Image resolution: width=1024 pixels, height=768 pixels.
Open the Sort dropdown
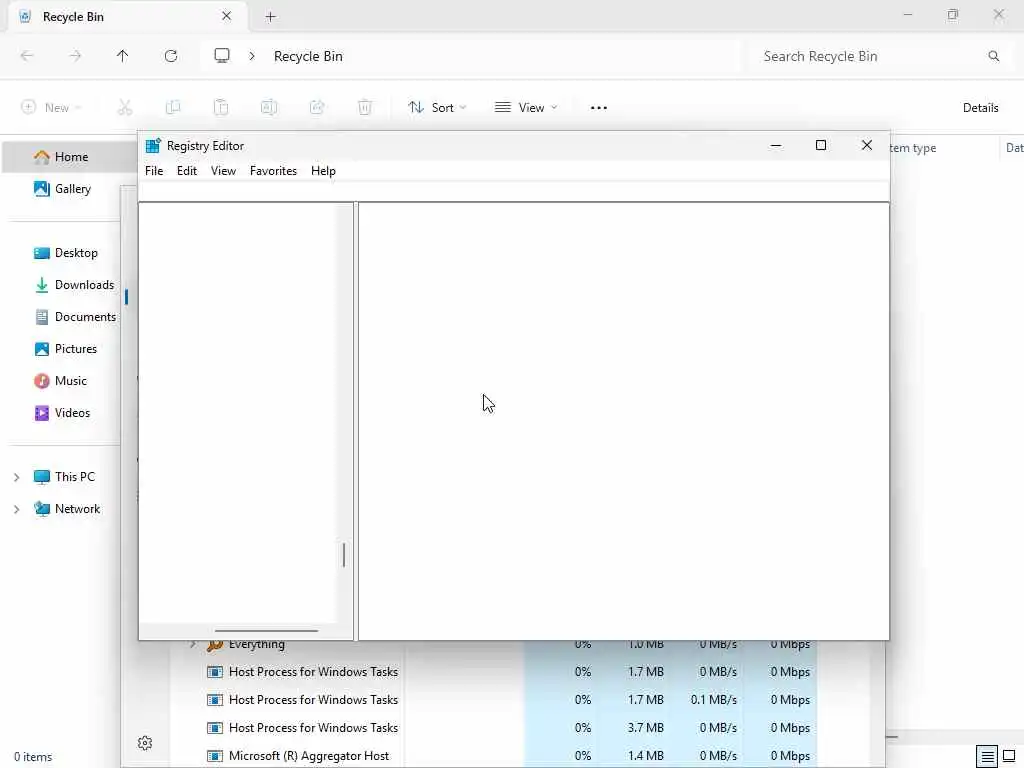437,108
